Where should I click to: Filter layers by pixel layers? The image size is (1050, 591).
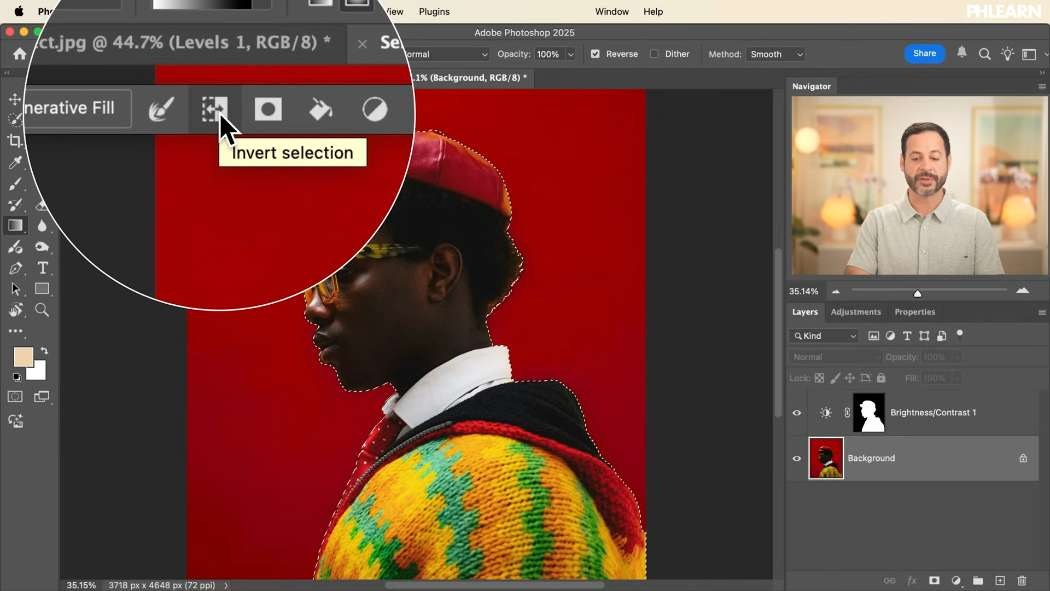click(x=873, y=336)
